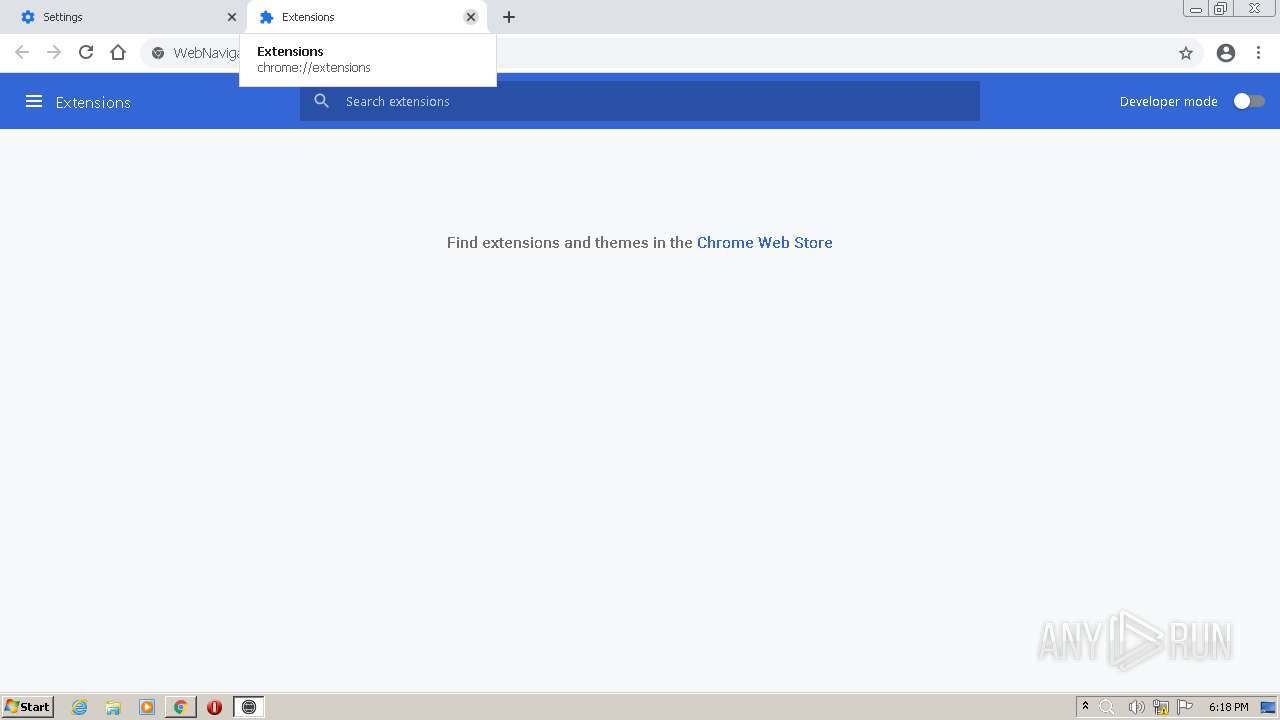The height and width of the screenshot is (720, 1280).
Task: Toggle Developer mode switch
Action: (x=1248, y=101)
